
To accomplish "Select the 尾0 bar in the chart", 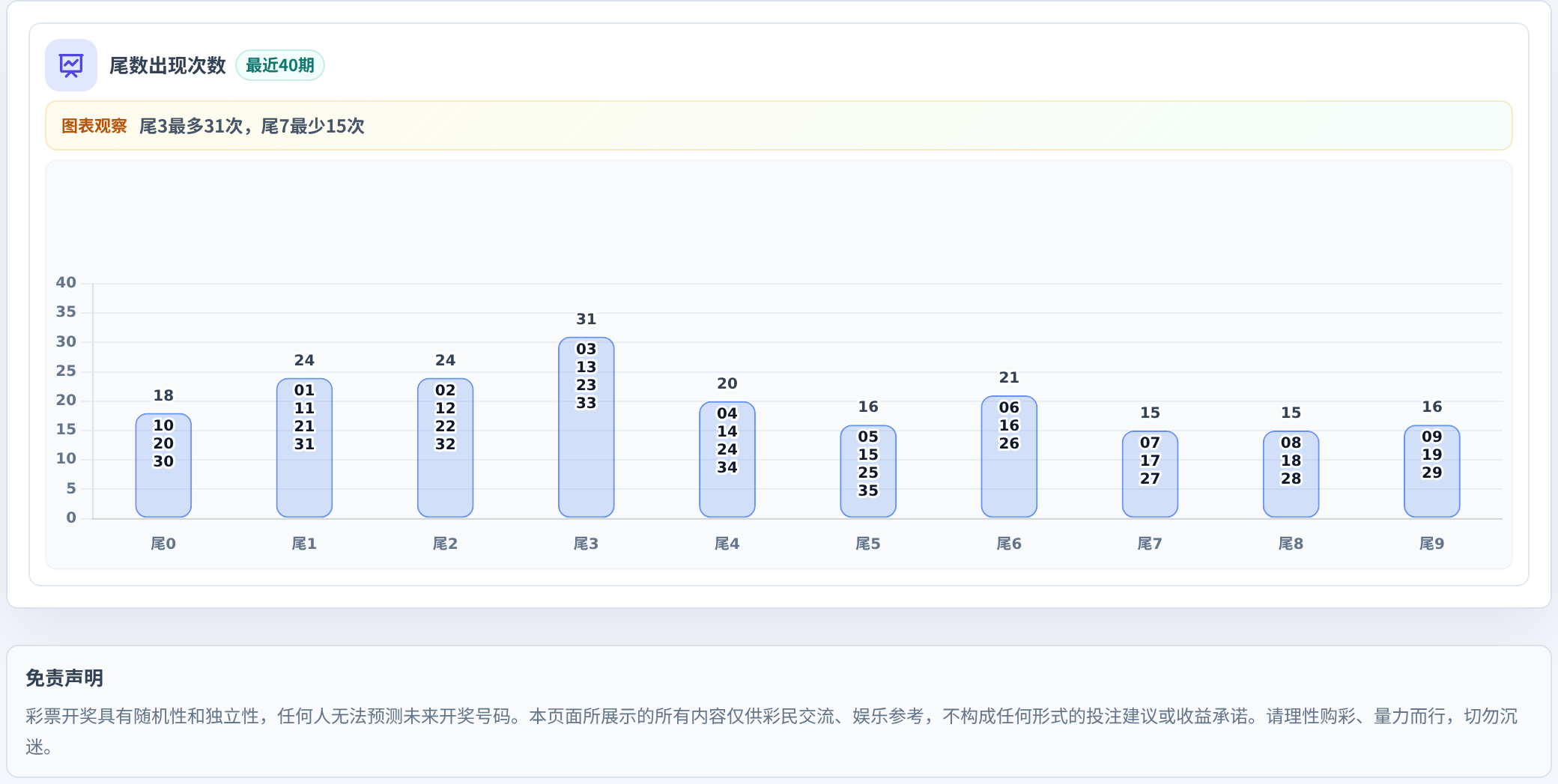I will point(163,465).
